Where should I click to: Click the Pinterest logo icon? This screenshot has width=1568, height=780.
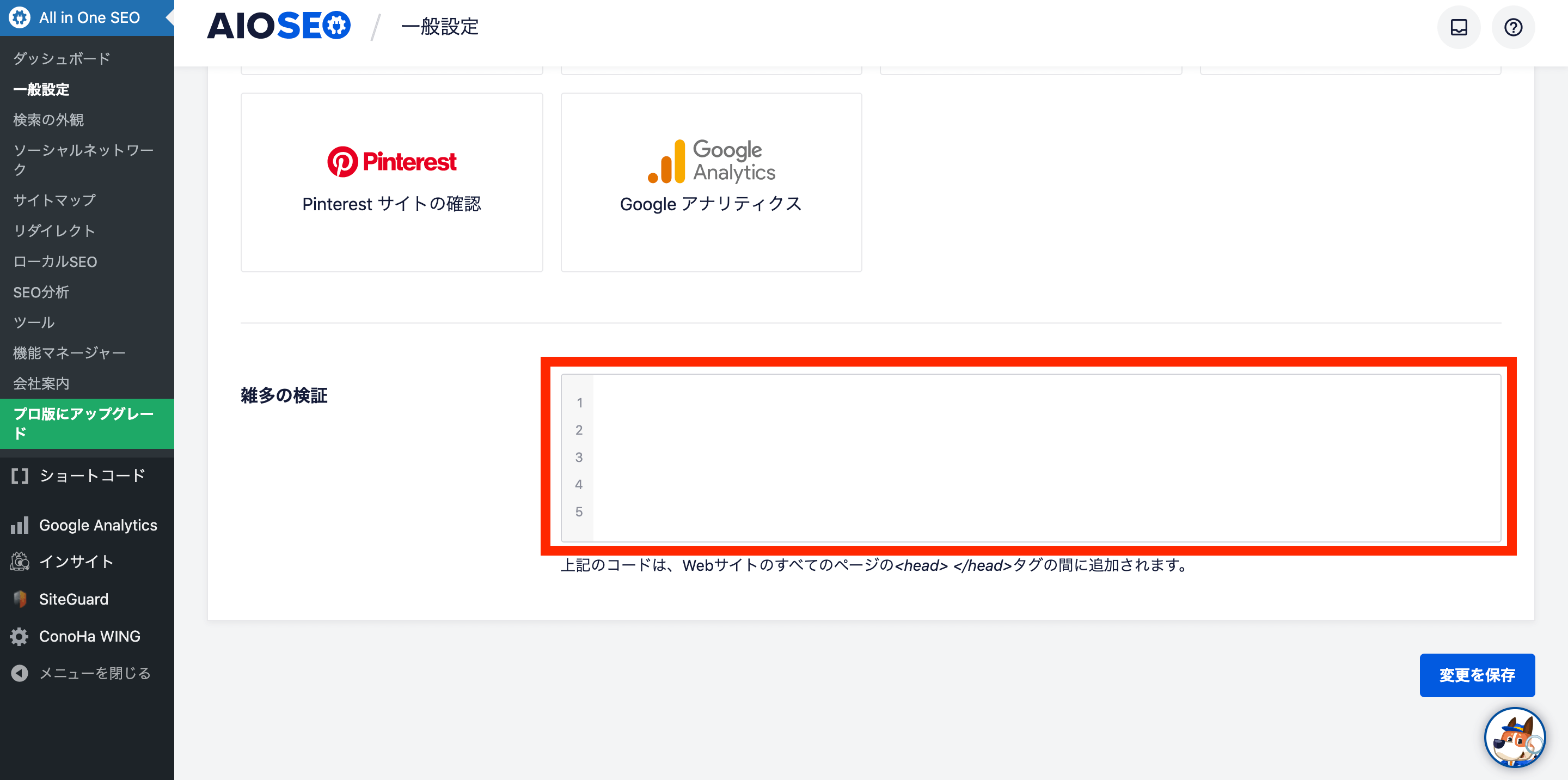tap(342, 161)
